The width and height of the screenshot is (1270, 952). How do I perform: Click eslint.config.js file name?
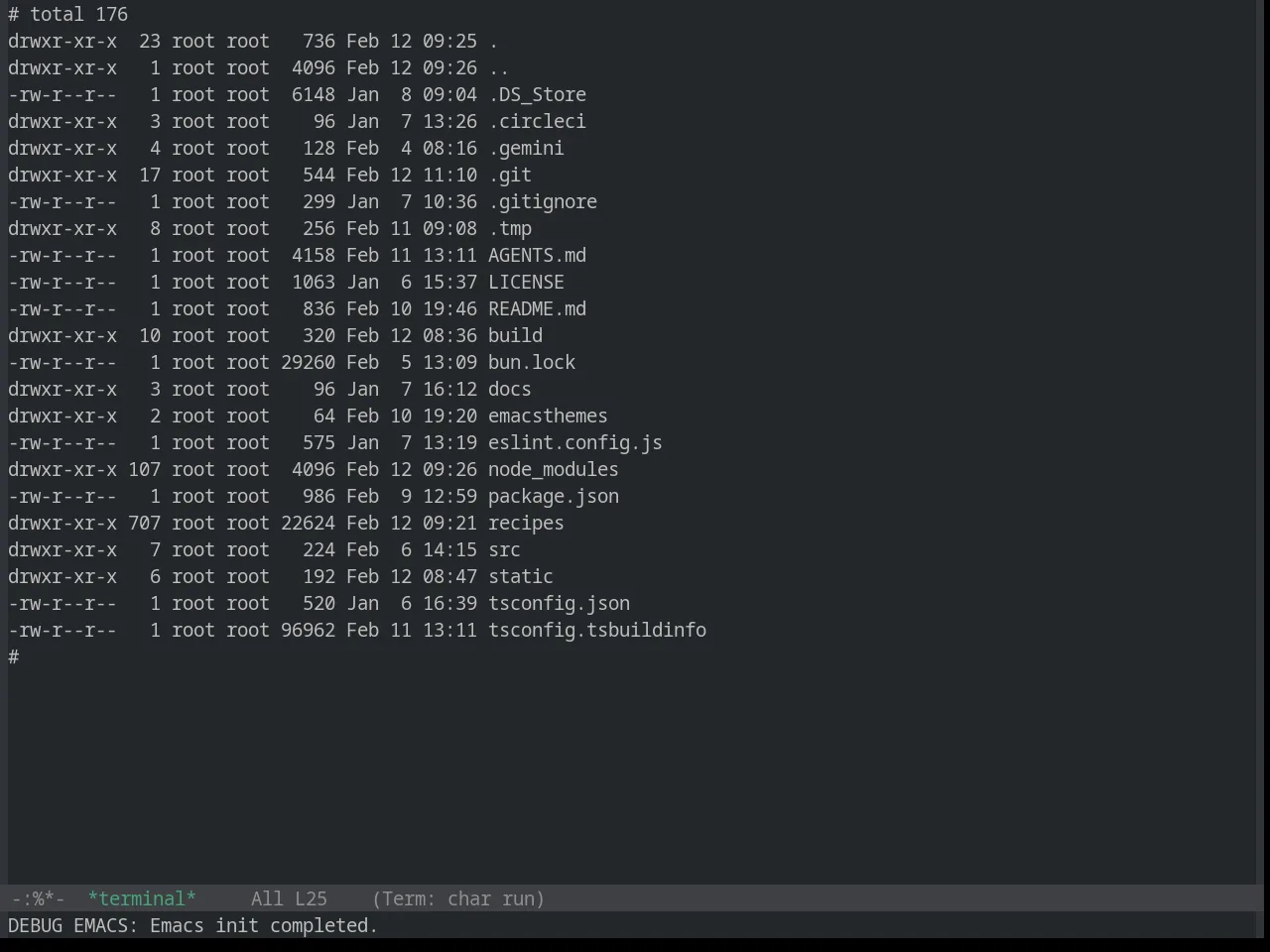[x=575, y=442]
